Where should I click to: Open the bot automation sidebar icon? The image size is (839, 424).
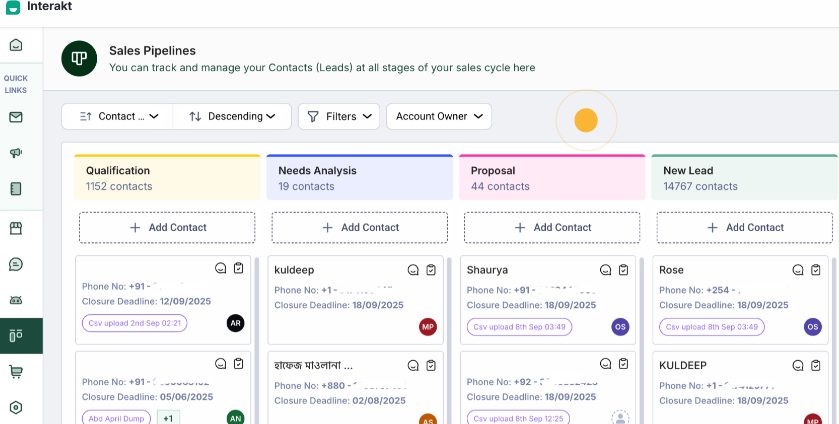pyautogui.click(x=16, y=300)
